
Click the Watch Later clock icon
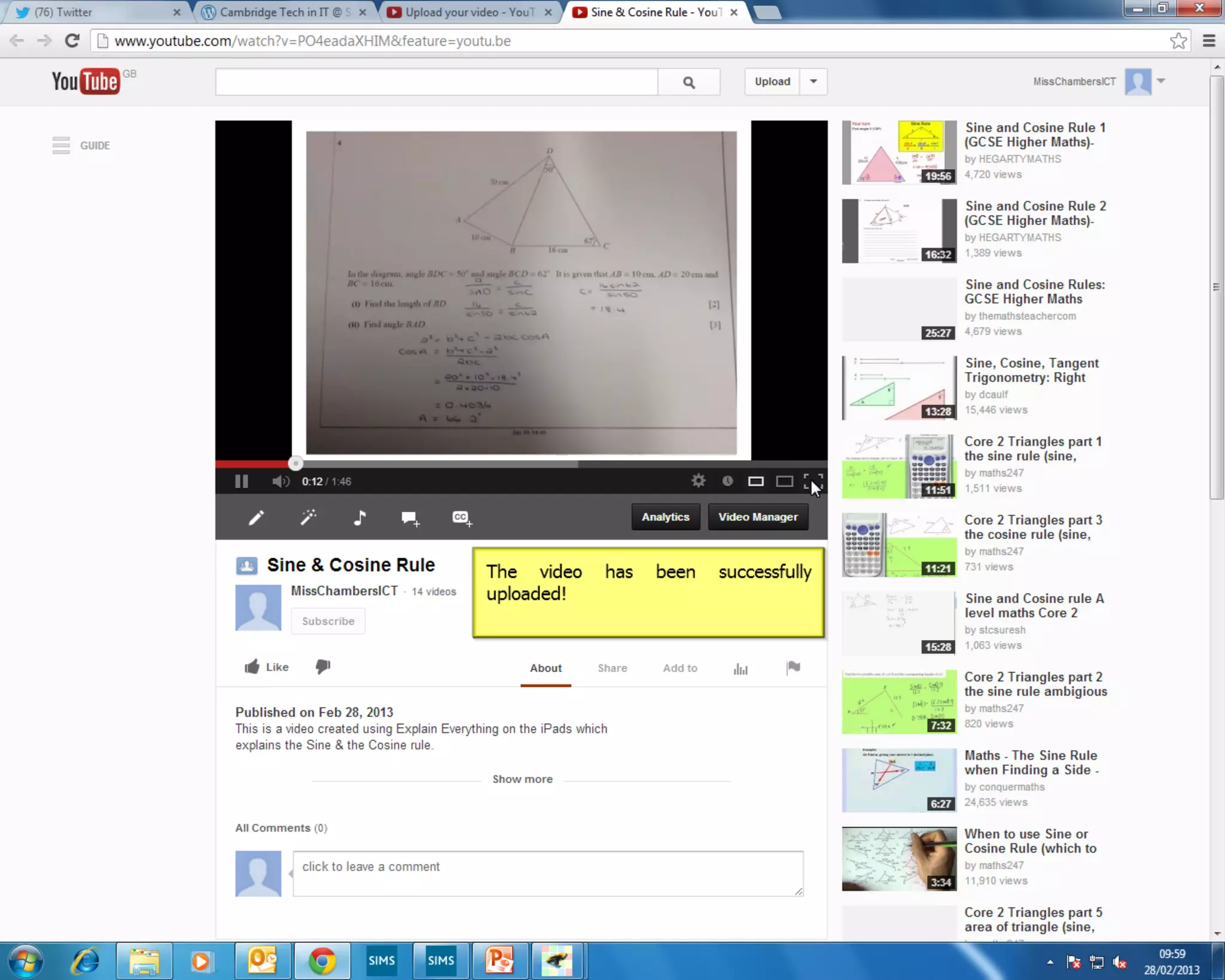(x=727, y=480)
